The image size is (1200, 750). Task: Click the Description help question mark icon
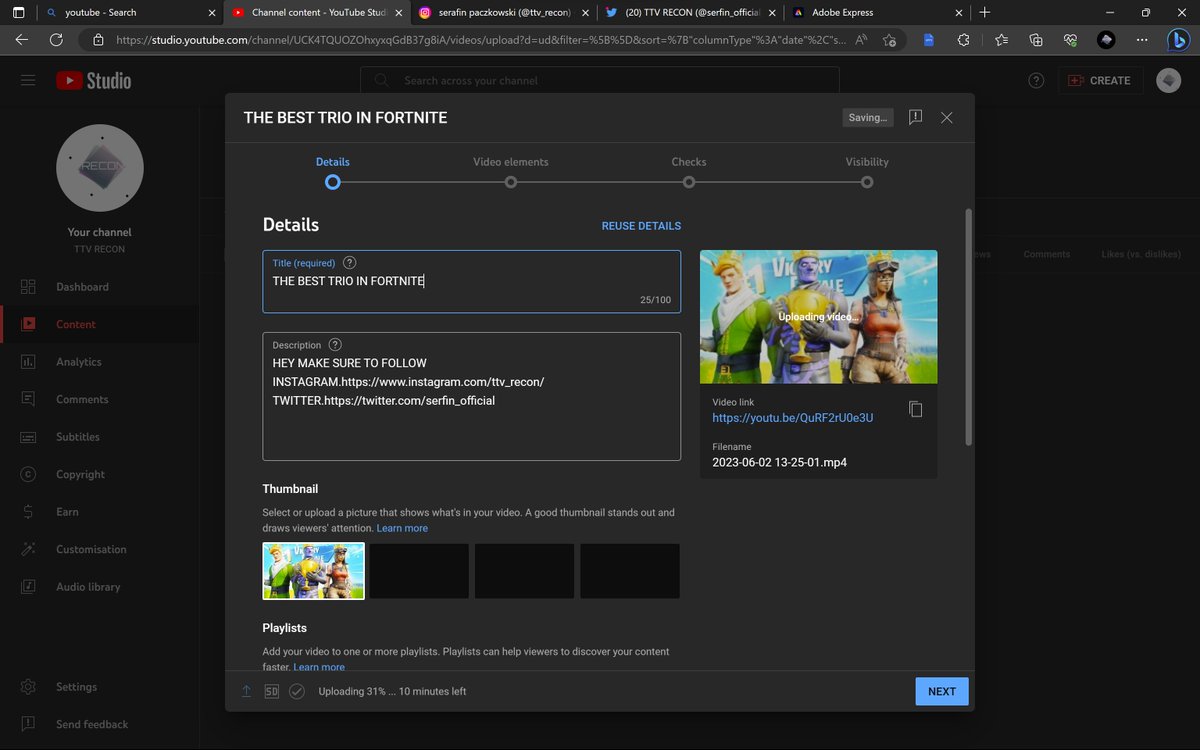point(335,345)
